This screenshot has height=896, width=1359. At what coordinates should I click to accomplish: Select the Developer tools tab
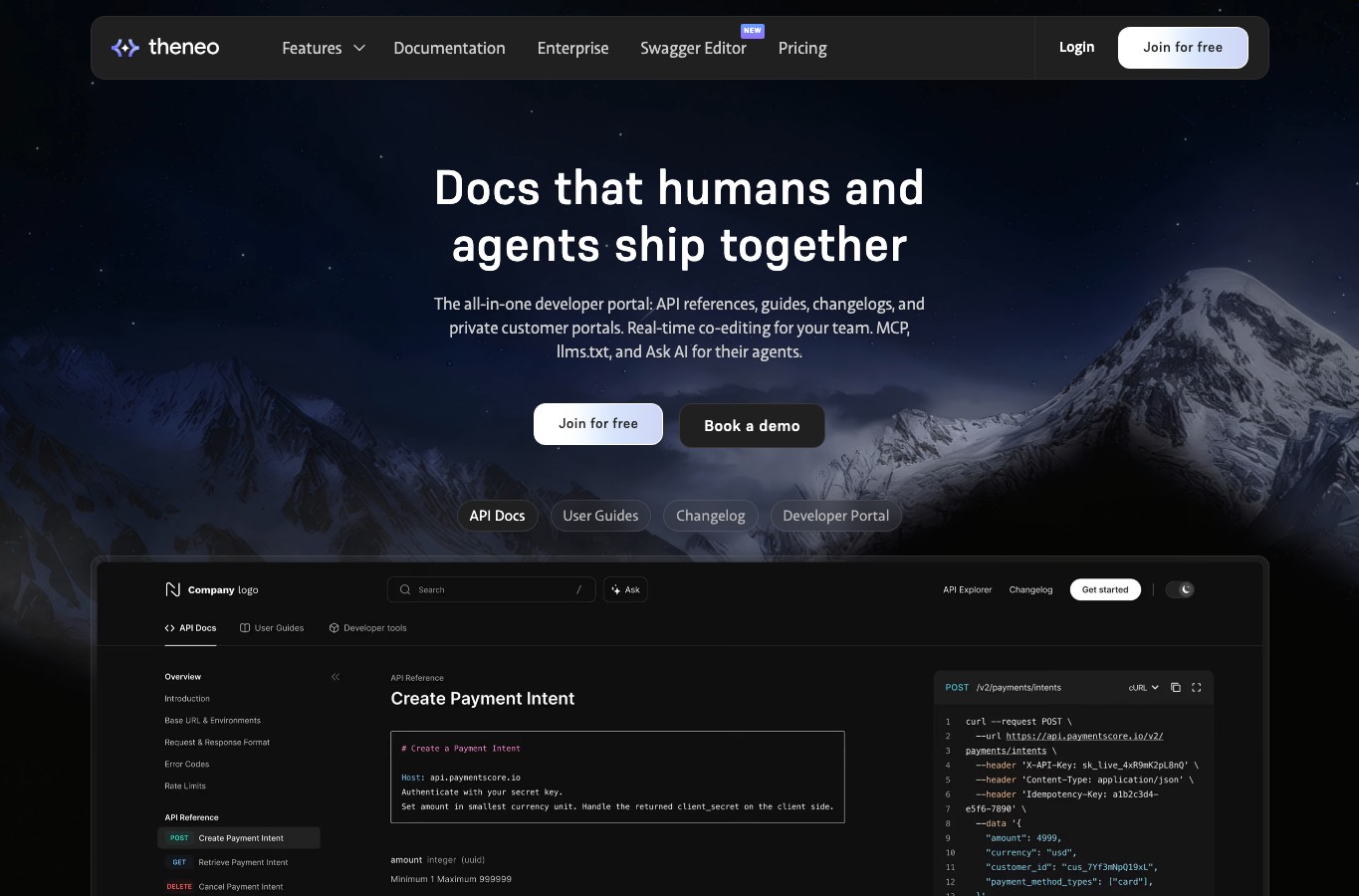tap(367, 628)
